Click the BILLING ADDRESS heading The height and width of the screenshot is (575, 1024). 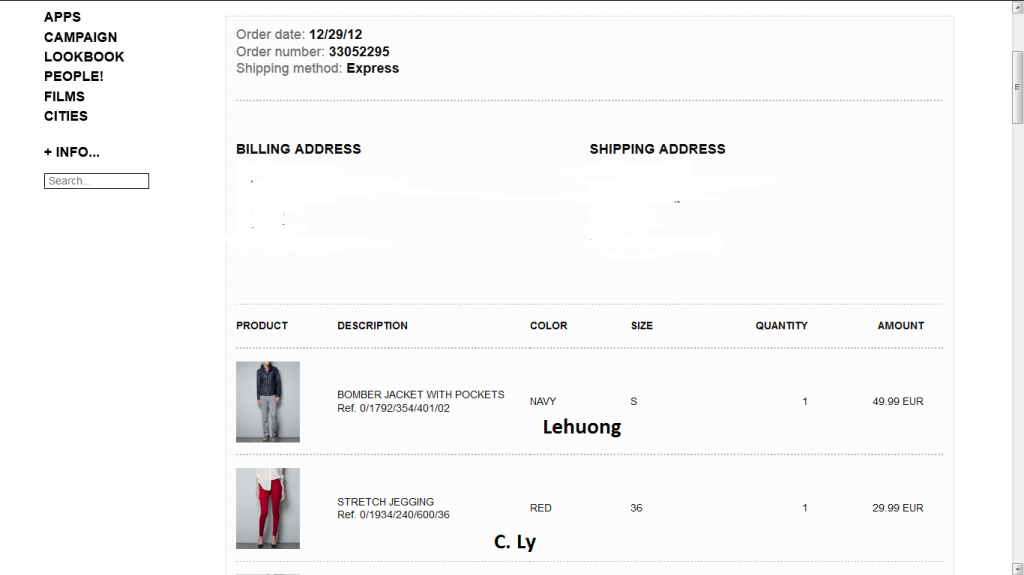click(298, 149)
